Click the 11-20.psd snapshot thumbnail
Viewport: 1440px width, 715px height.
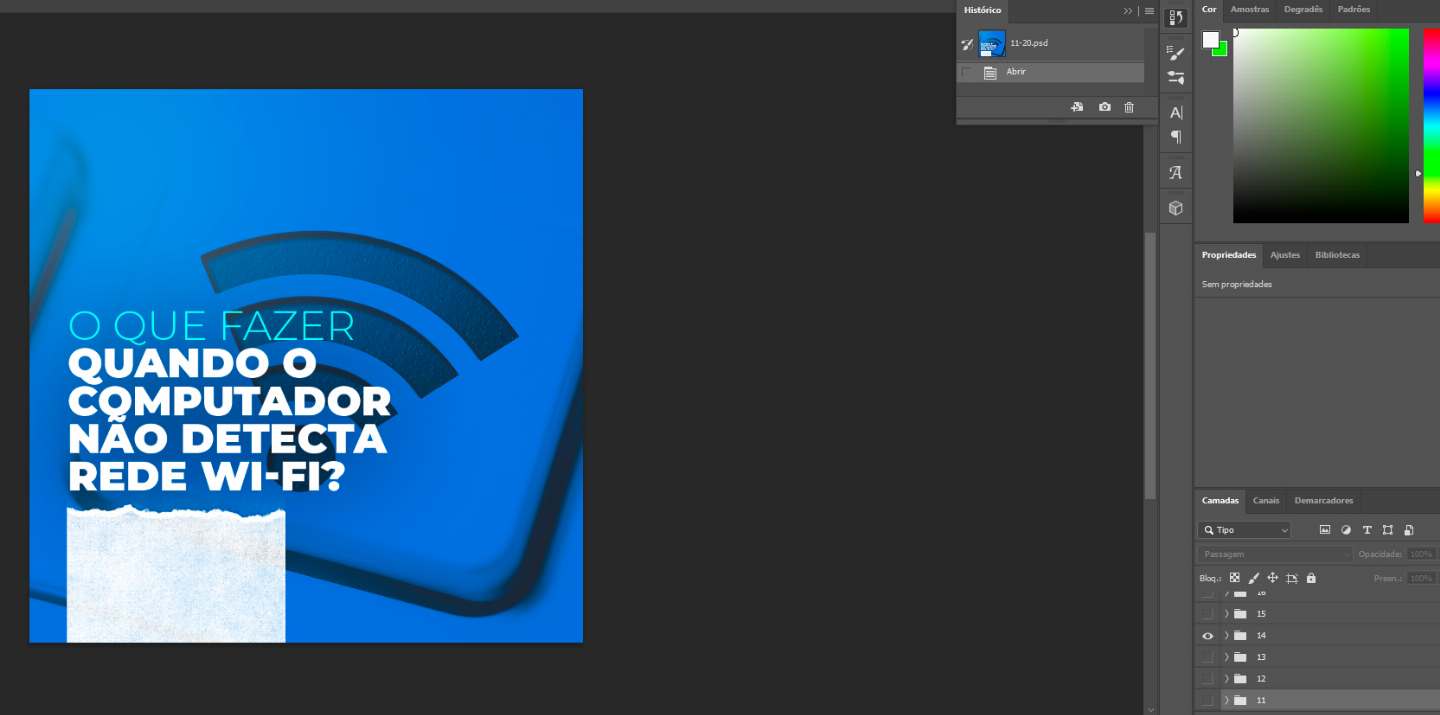tap(992, 43)
